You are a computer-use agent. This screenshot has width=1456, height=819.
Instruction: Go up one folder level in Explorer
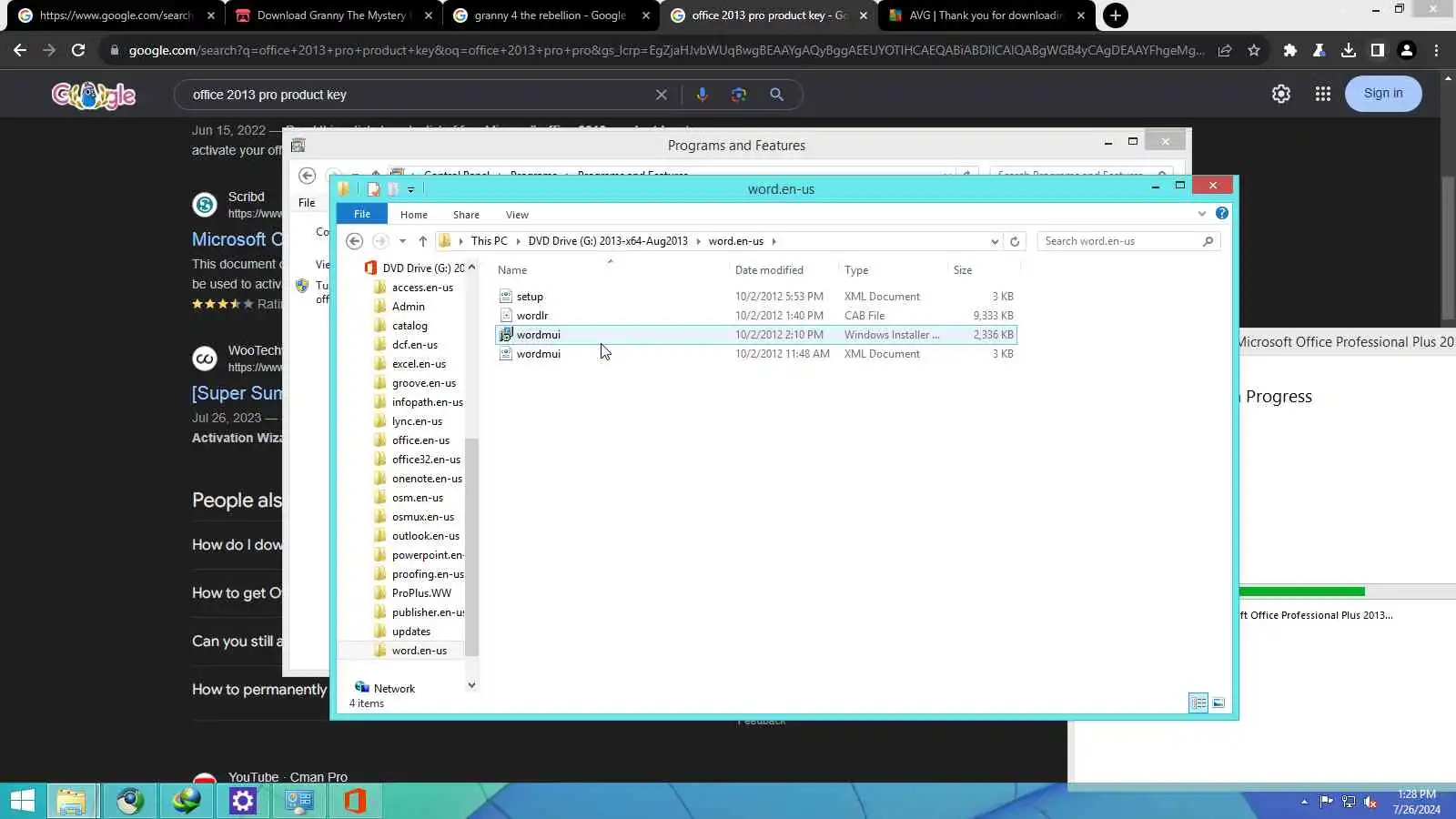click(423, 241)
